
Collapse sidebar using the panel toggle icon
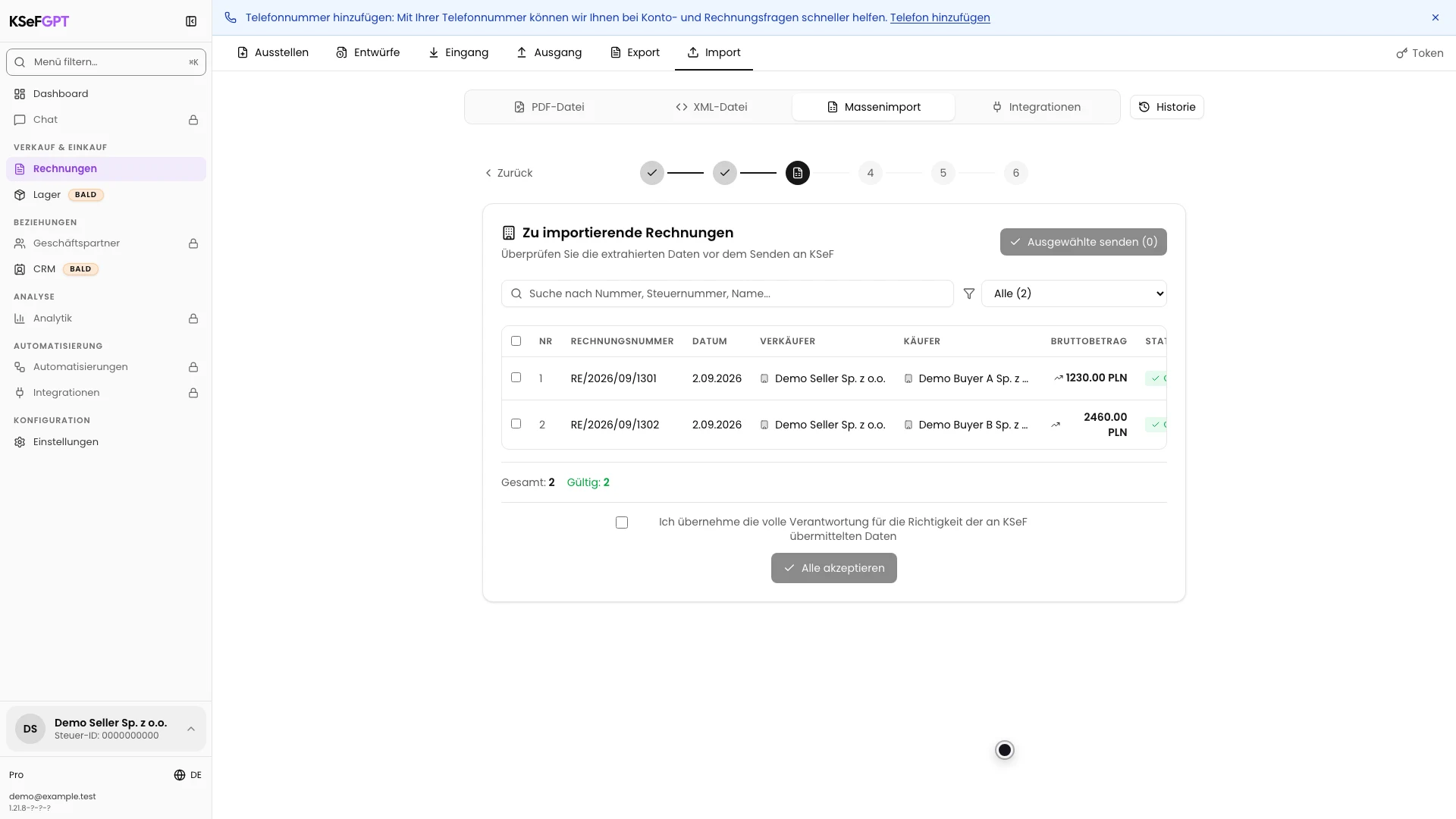[x=191, y=21]
